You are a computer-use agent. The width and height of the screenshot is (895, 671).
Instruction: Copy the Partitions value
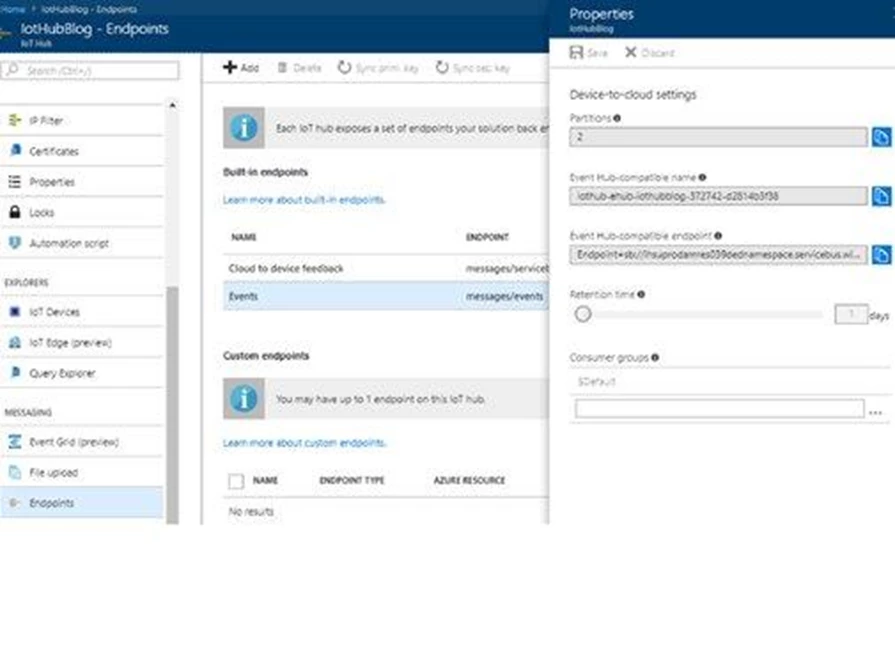pyautogui.click(x=880, y=137)
